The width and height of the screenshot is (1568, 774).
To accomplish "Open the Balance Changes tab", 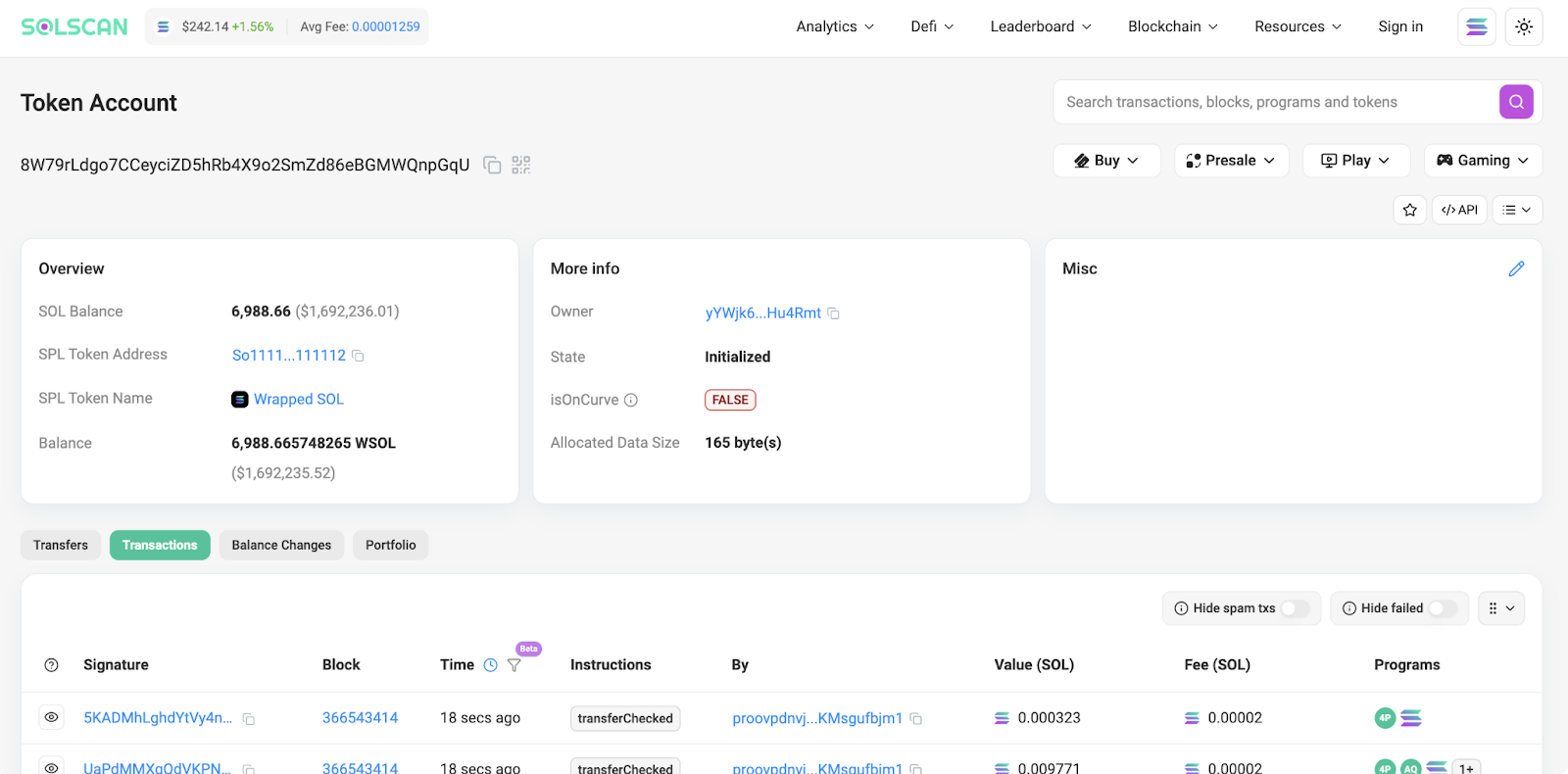I will 281,545.
